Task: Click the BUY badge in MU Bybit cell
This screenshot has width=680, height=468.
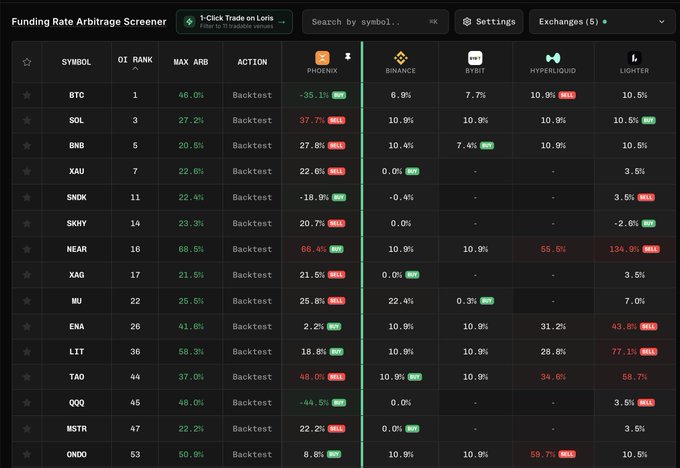Action: (x=487, y=301)
